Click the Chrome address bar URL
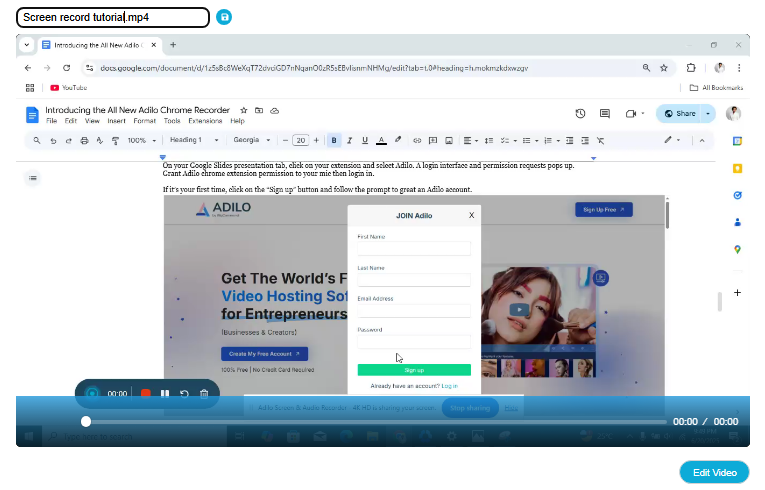Screen dimensions: 765x490 314,68
